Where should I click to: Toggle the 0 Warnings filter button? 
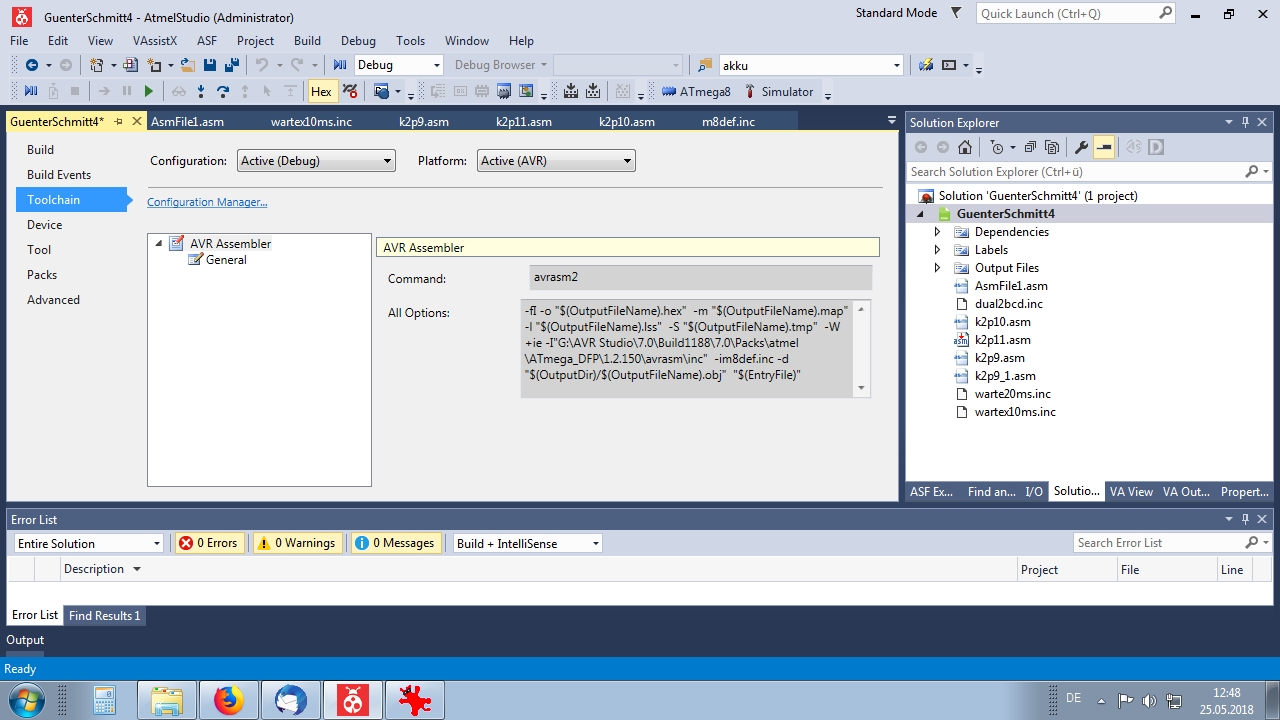[297, 543]
